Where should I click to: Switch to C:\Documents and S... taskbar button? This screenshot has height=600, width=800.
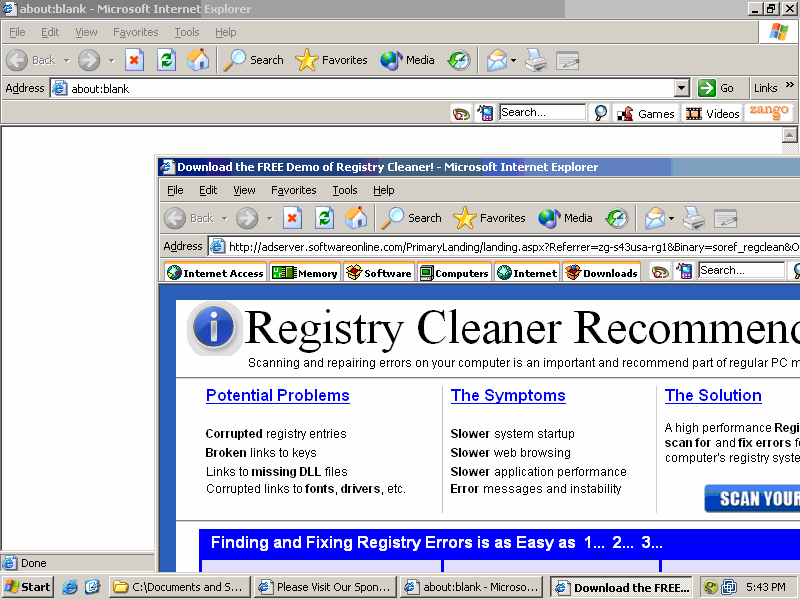180,587
